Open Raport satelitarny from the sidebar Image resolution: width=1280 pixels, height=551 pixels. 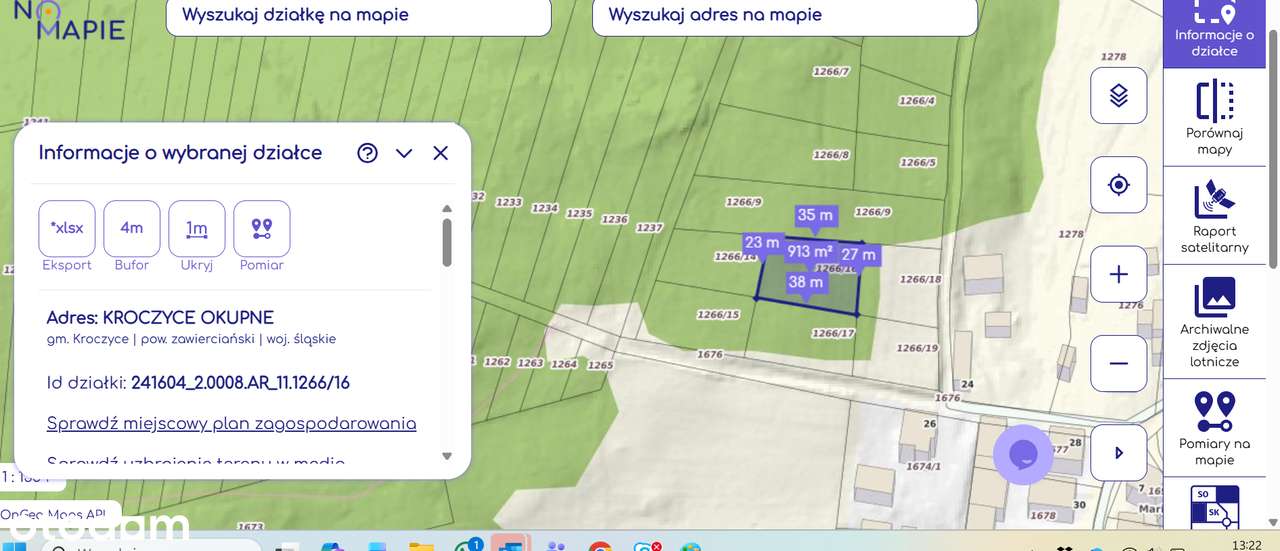point(1214,216)
